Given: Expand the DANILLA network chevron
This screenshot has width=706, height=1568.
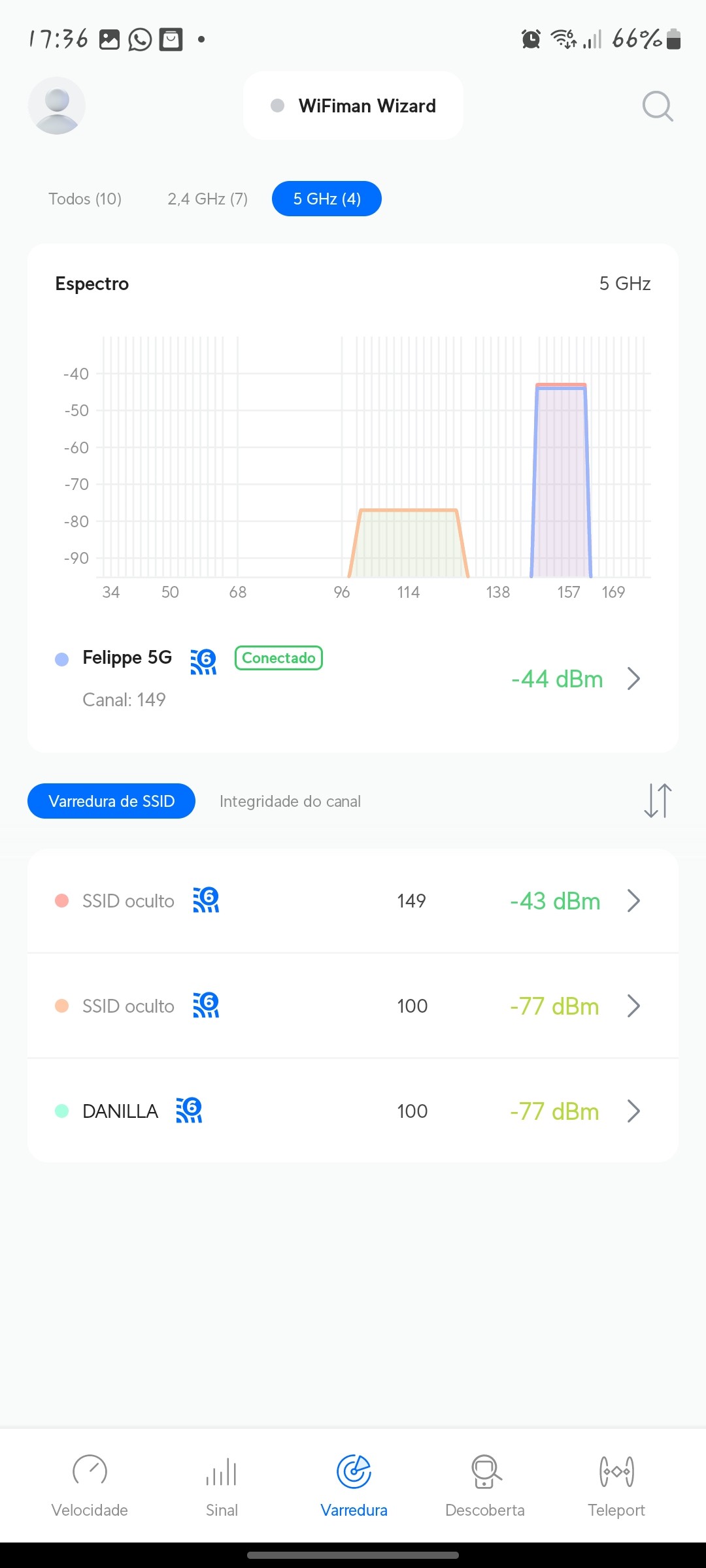Looking at the screenshot, I should pos(633,1111).
